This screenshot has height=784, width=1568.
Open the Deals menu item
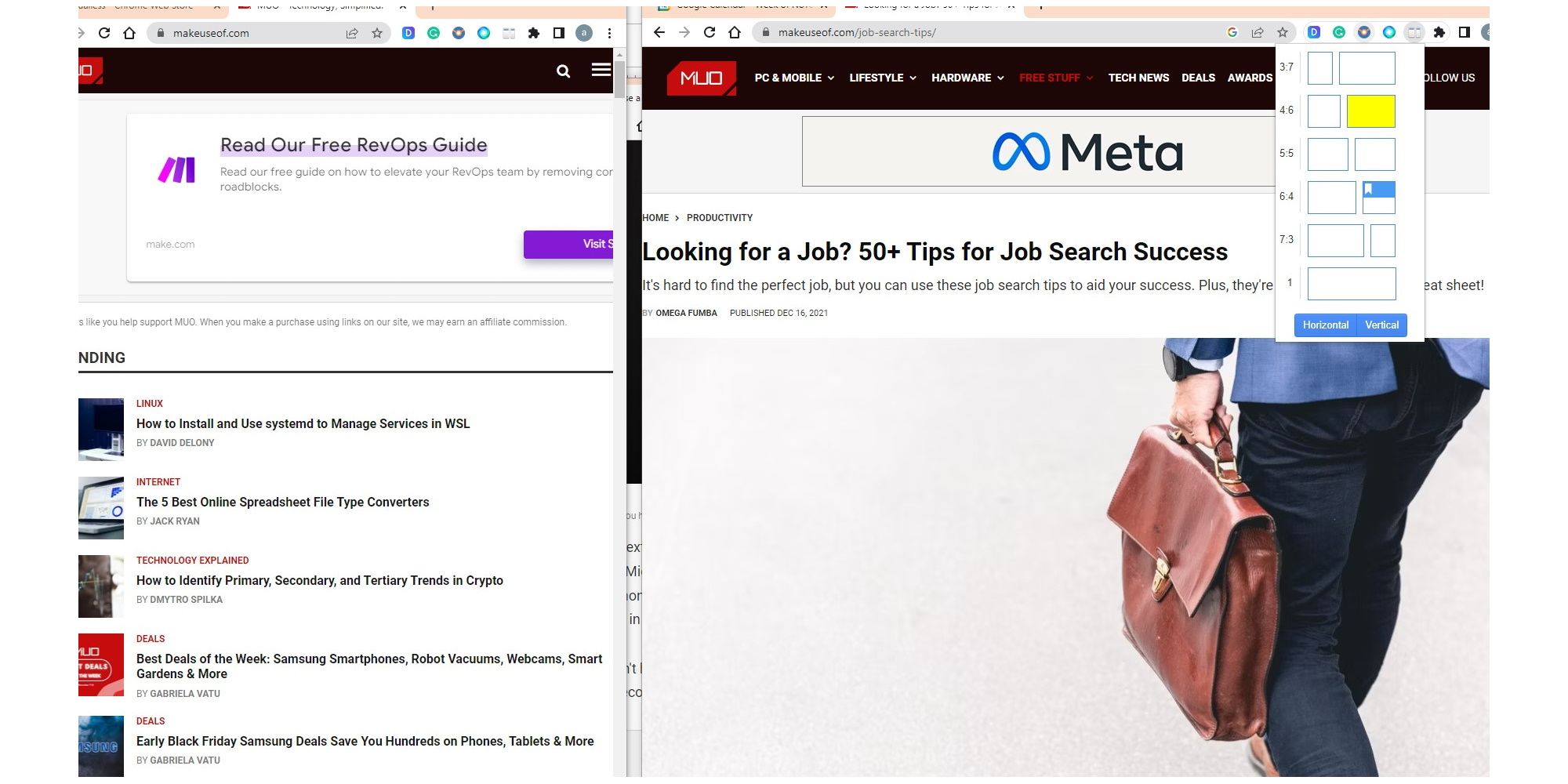pyautogui.click(x=1198, y=78)
